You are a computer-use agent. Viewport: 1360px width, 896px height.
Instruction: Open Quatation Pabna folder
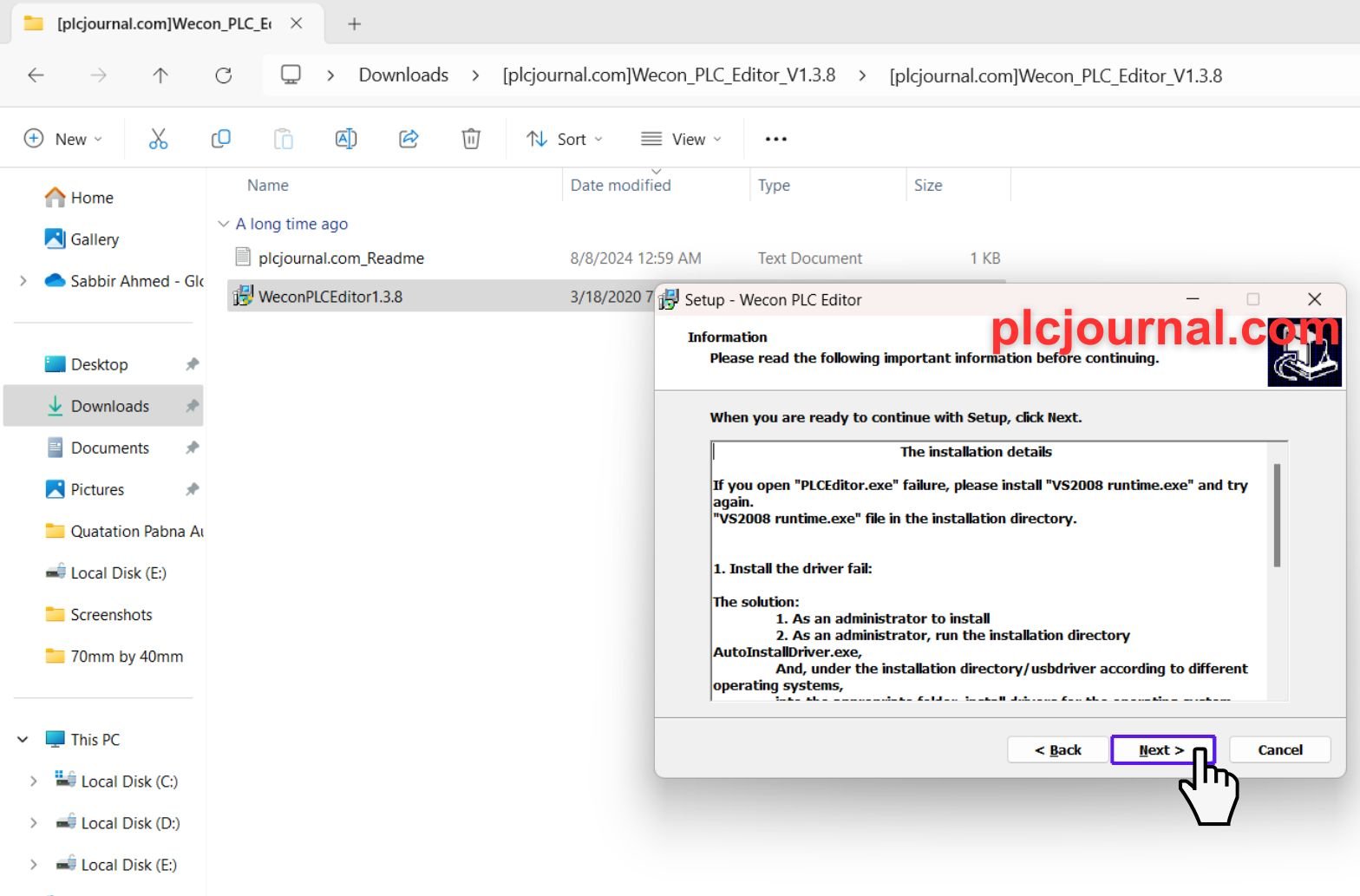[123, 531]
